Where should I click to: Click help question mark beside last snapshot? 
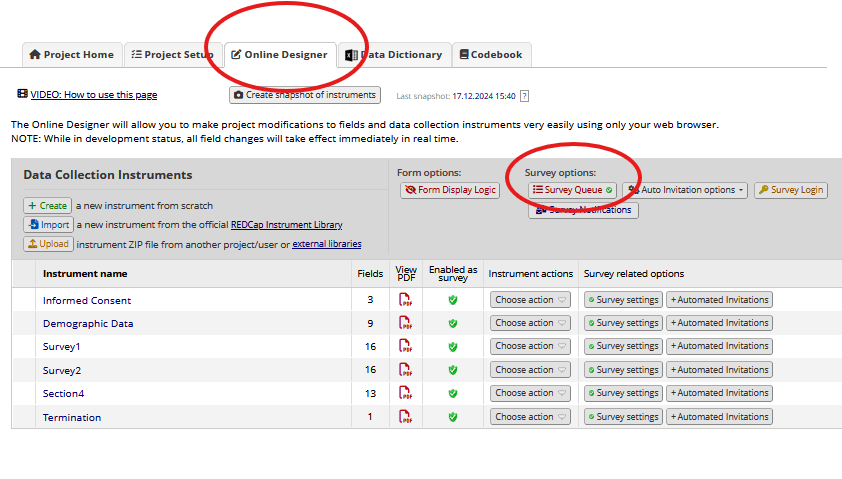tap(524, 96)
